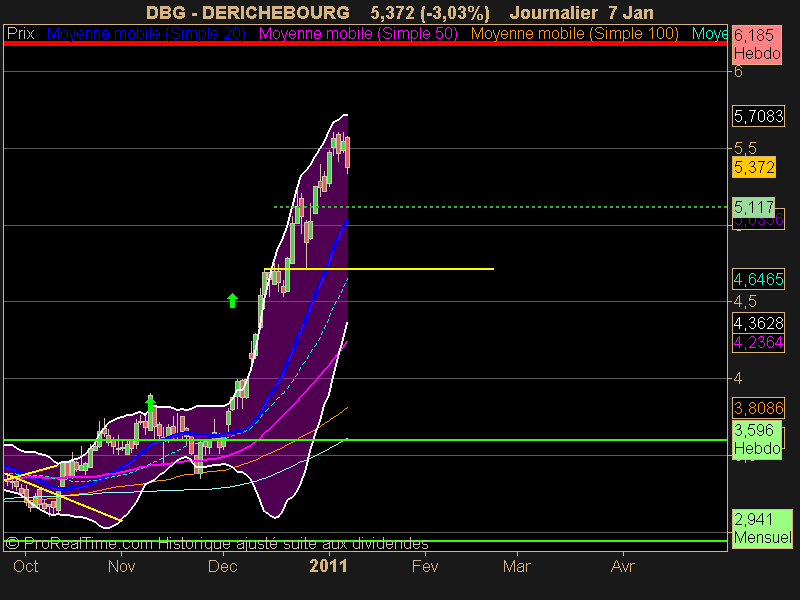Image resolution: width=800 pixels, height=600 pixels.
Task: Click the green "5,117" level label
Action: click(x=754, y=207)
